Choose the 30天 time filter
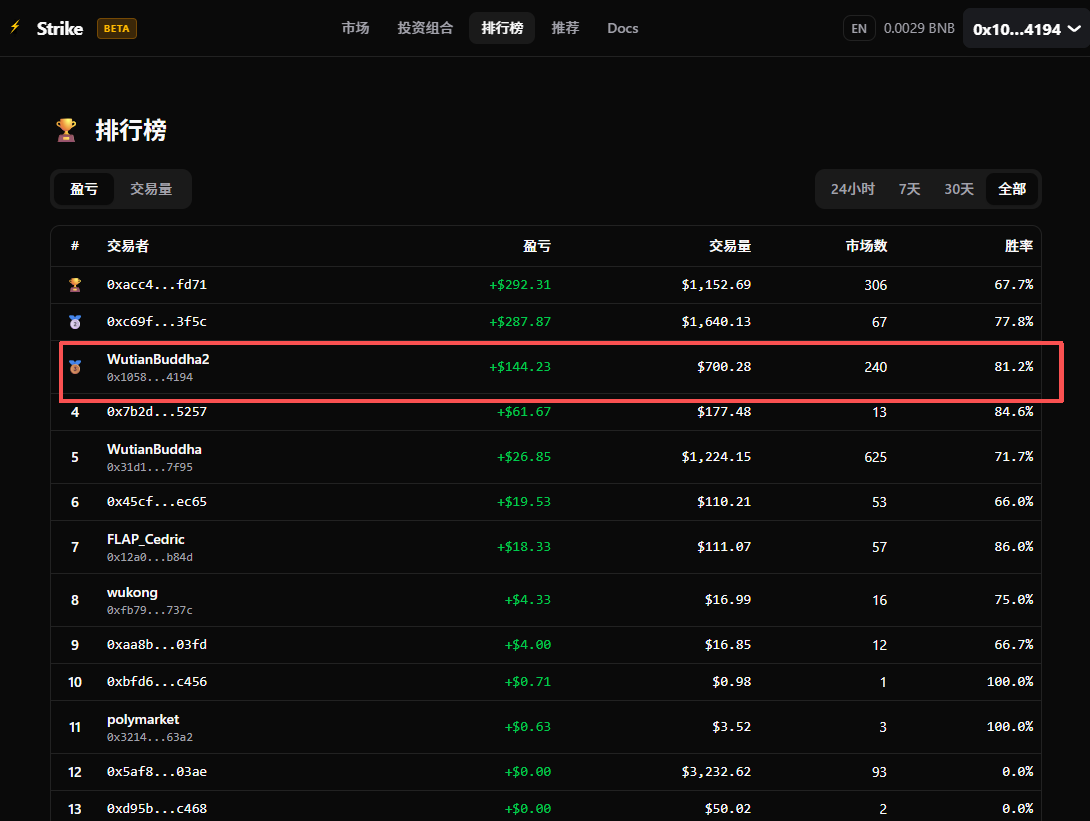1090x821 pixels. tap(959, 189)
